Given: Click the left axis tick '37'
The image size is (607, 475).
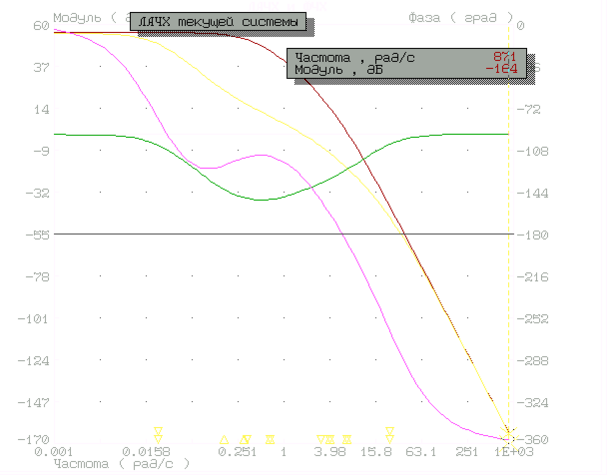Looking at the screenshot, I should [x=41, y=68].
